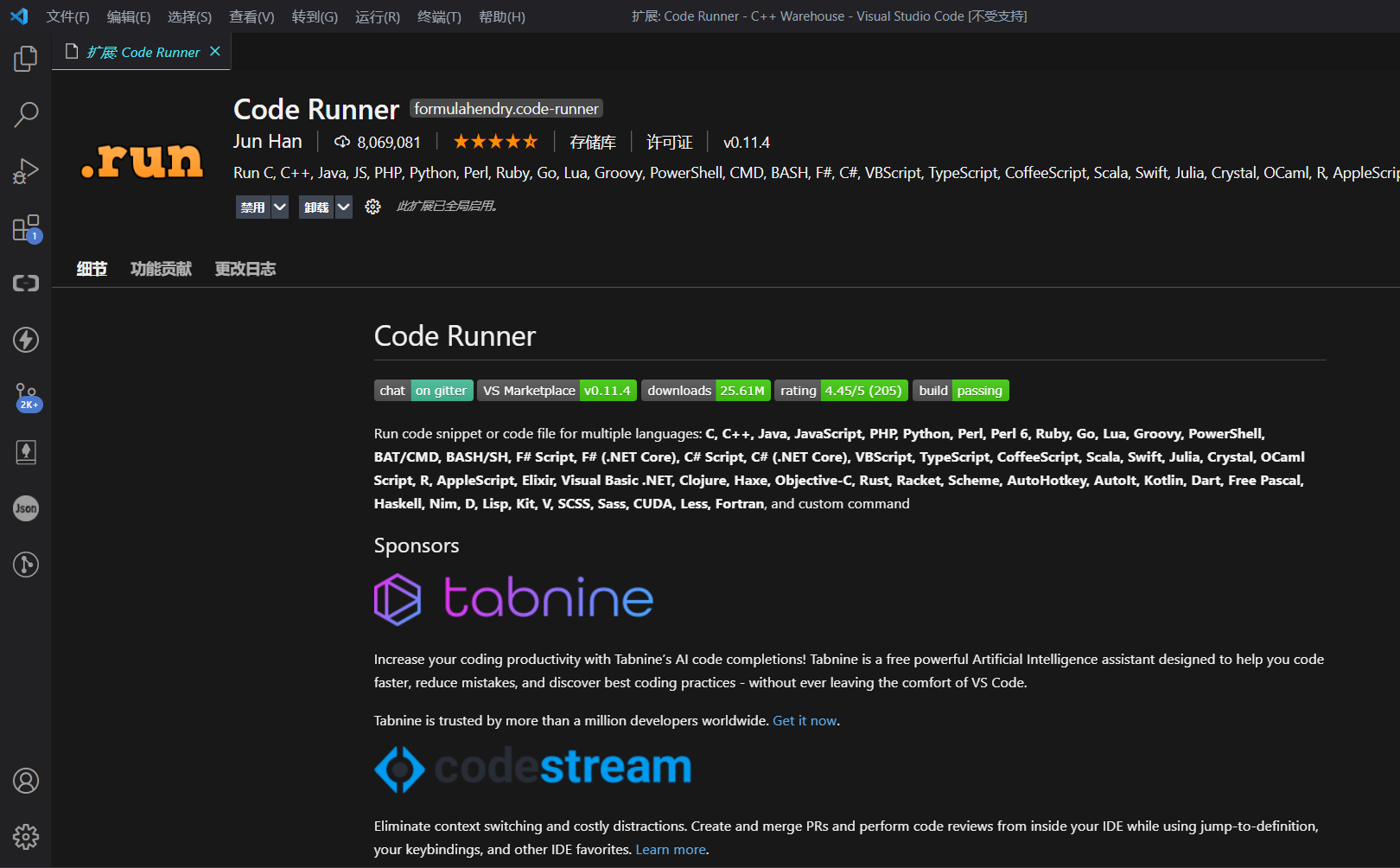The height and width of the screenshot is (868, 1400).
Task: Close the Code Runner extension tab
Action: 215,52
